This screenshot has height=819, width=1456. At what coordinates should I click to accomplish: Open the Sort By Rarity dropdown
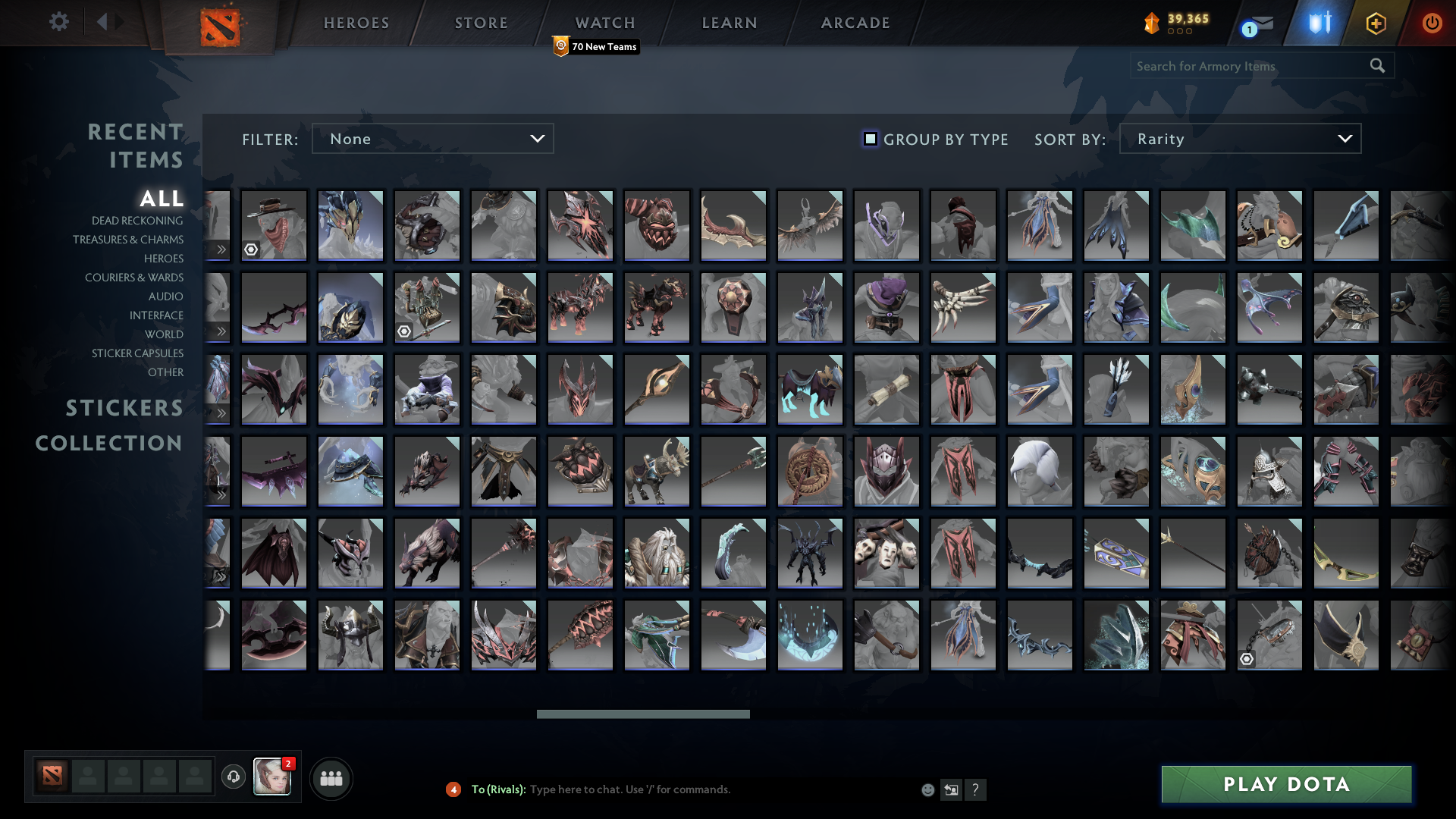pyautogui.click(x=1239, y=139)
